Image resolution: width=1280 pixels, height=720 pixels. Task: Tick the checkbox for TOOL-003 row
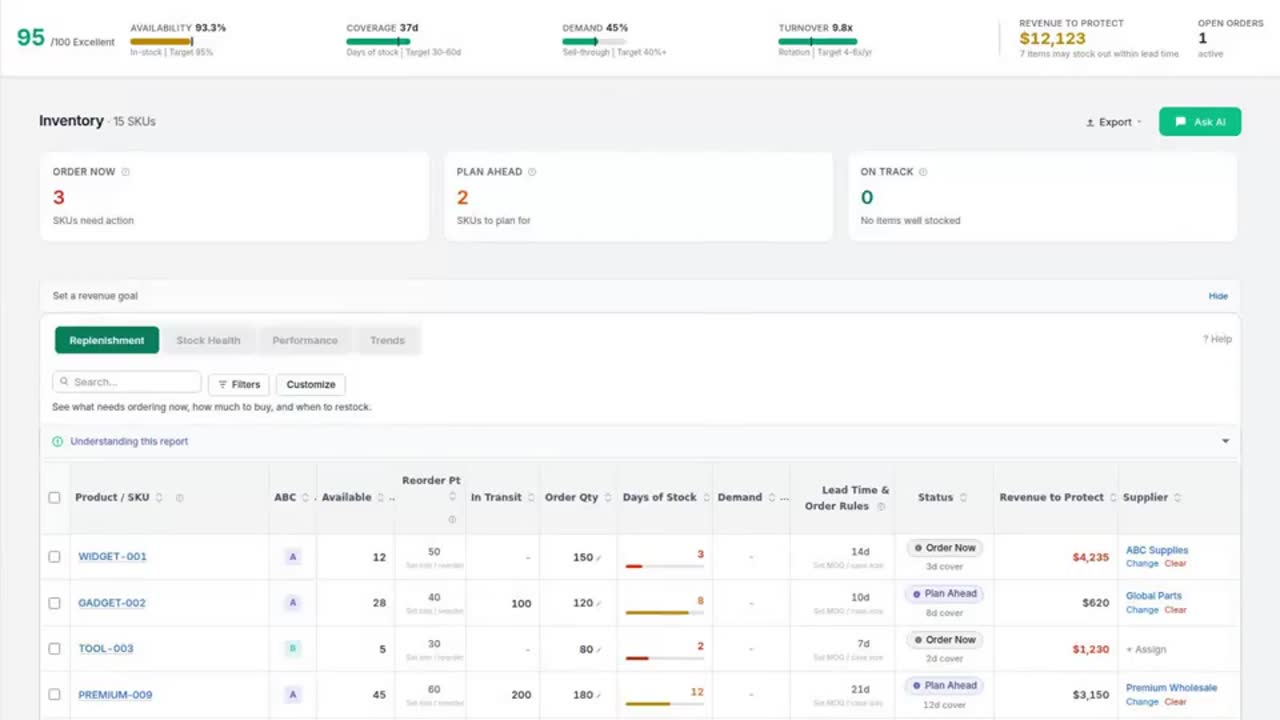point(54,649)
